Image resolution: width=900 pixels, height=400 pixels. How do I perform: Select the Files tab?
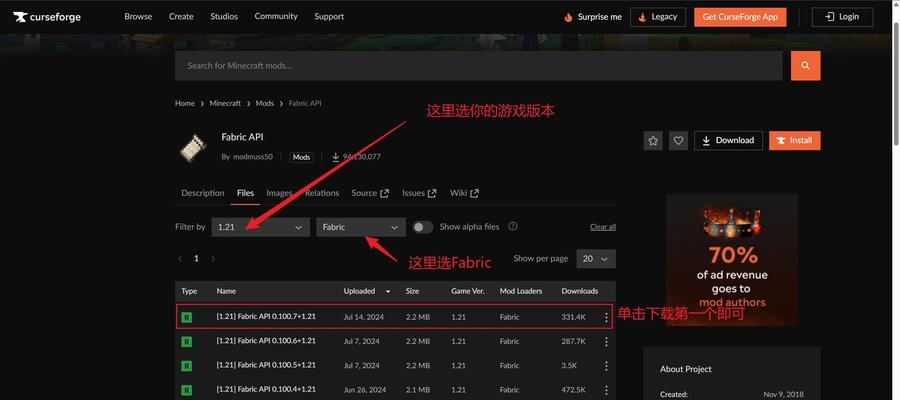tap(246, 193)
